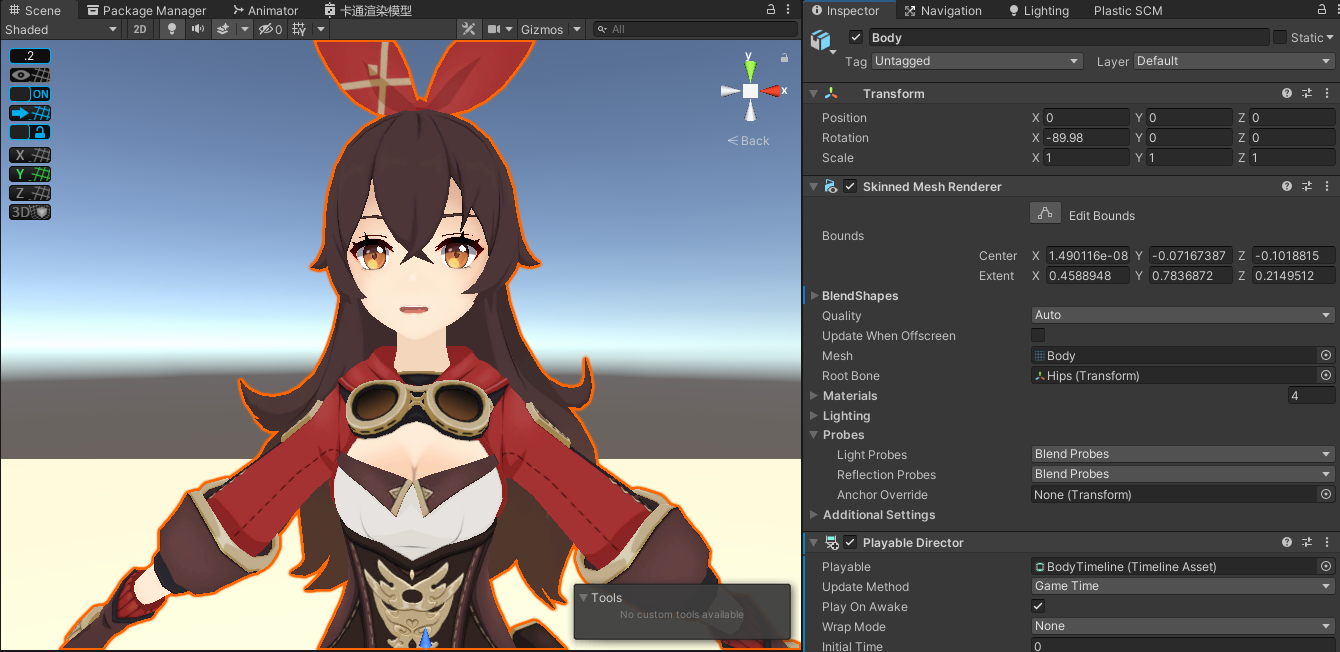This screenshot has width=1340, height=652.
Task: Toggle the ProGrids snap ON switch
Action: [30, 94]
